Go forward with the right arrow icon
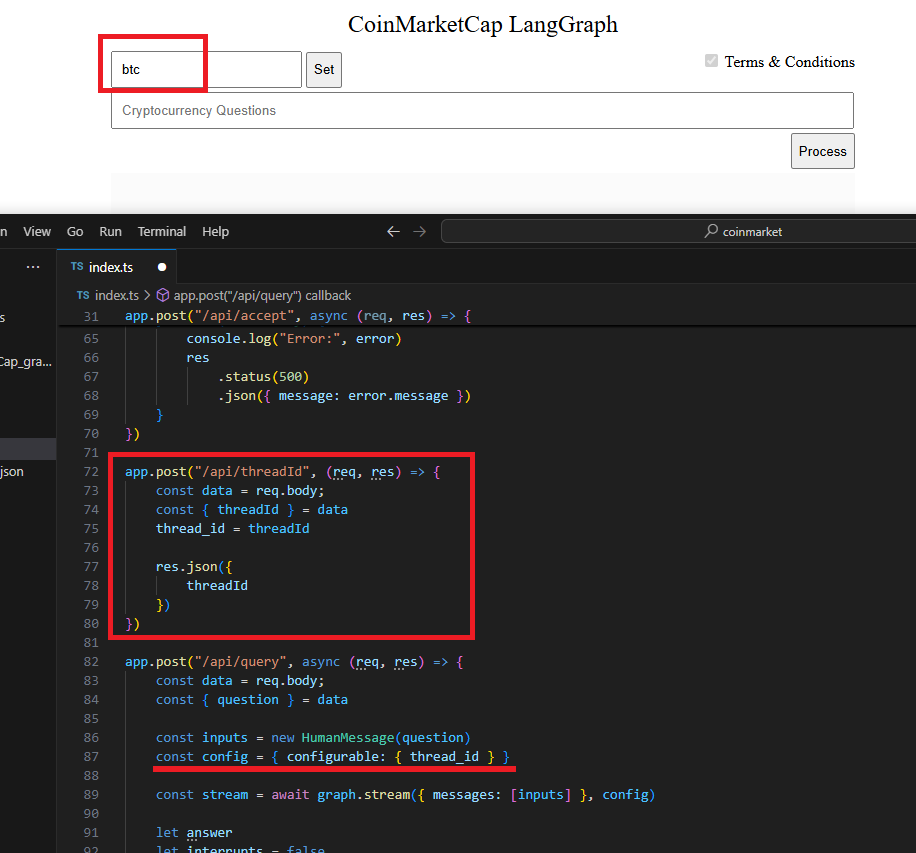This screenshot has height=853, width=916. tap(419, 232)
